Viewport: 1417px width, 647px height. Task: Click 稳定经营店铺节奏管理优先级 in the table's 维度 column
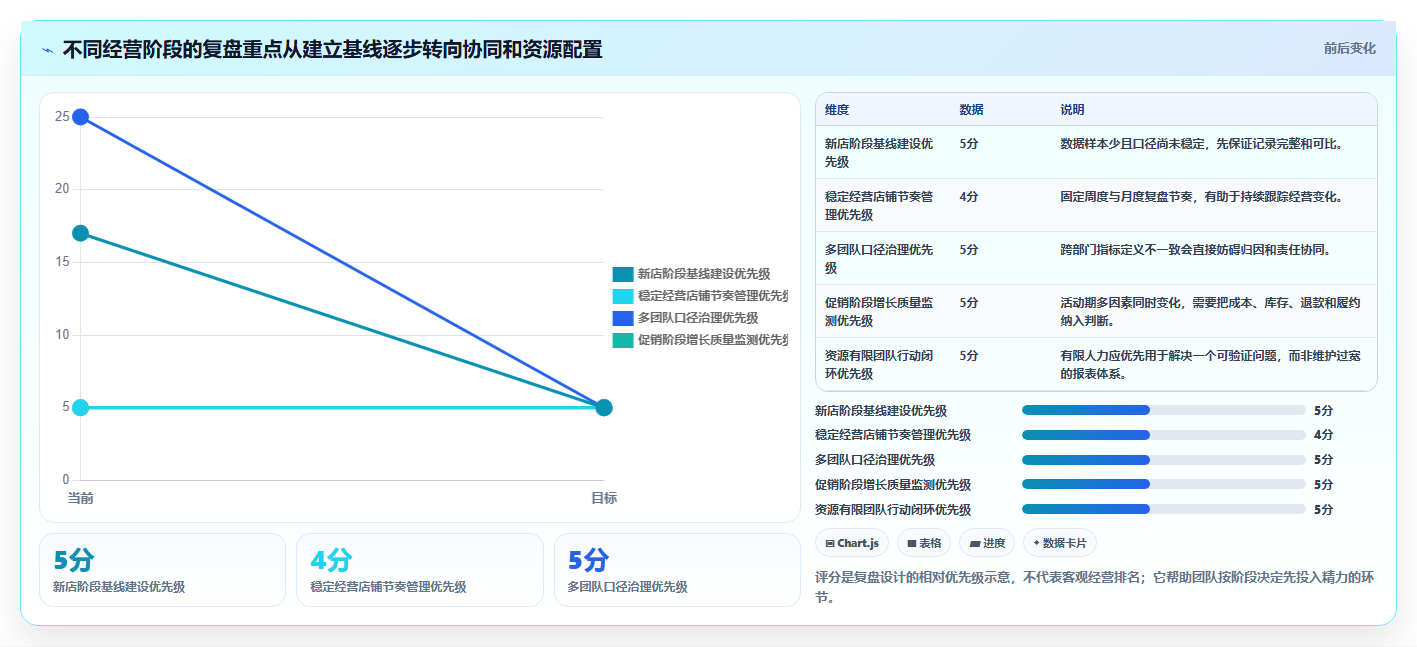[x=879, y=205]
